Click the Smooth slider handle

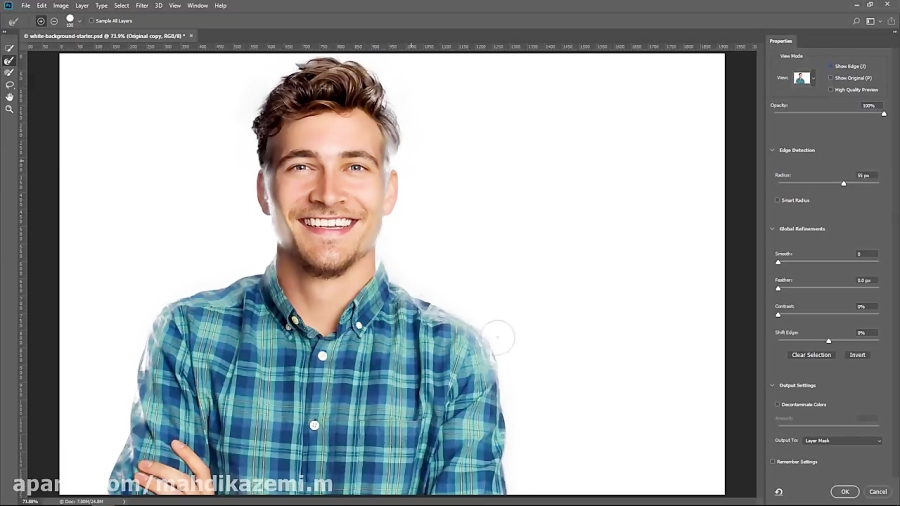point(778,262)
